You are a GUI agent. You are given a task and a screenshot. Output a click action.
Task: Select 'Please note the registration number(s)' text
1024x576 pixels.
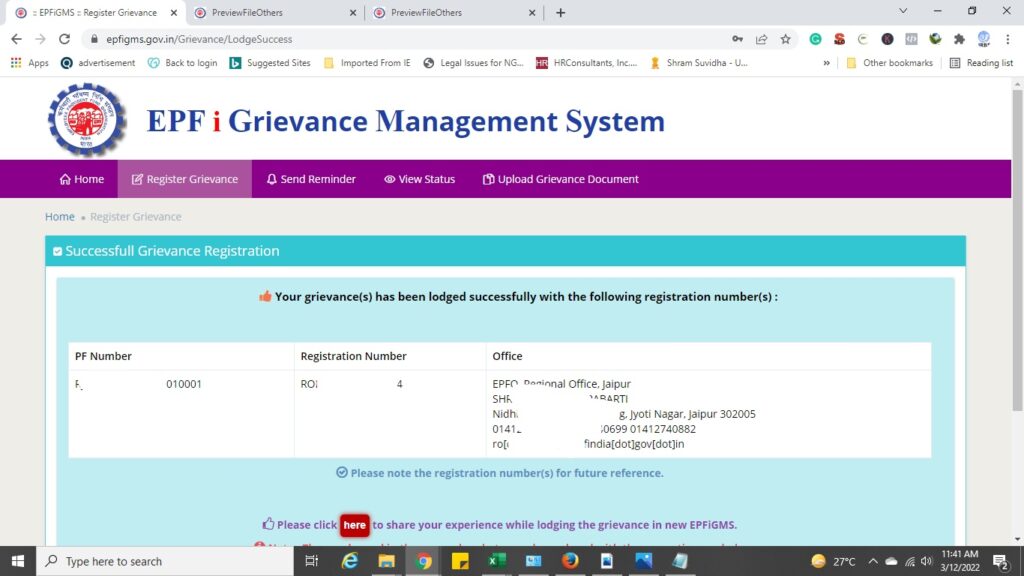click(x=507, y=473)
